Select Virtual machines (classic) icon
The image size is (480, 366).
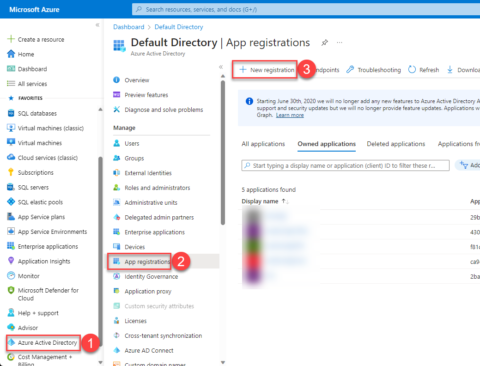click(11, 128)
